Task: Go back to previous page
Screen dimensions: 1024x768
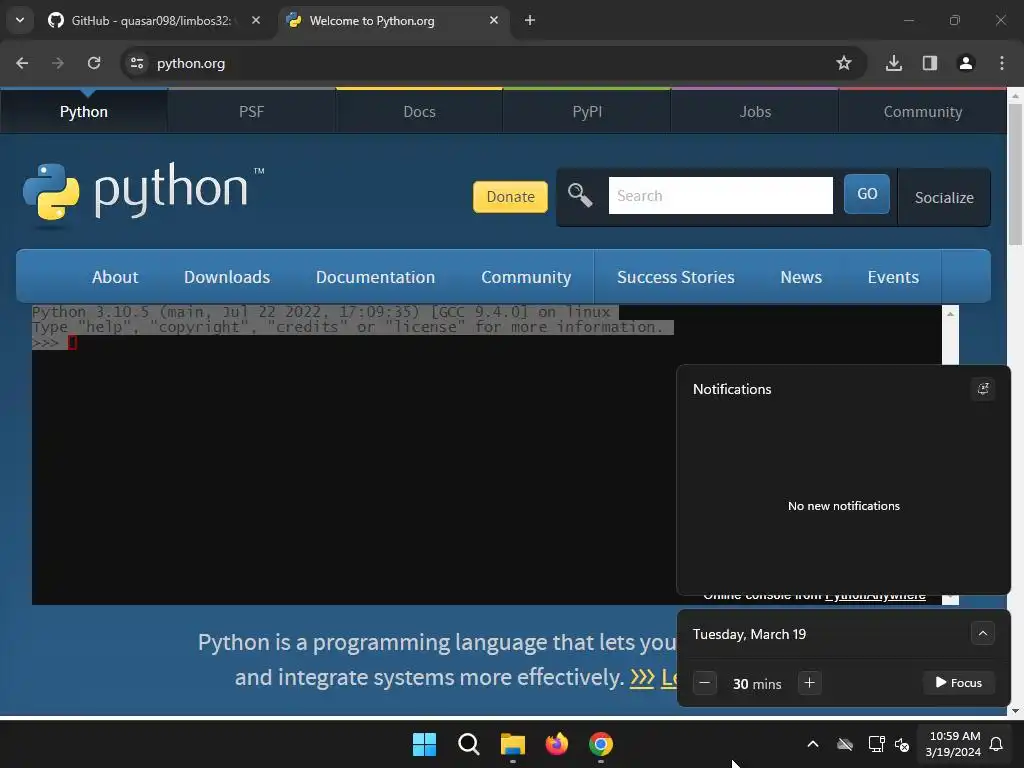Action: tap(22, 63)
